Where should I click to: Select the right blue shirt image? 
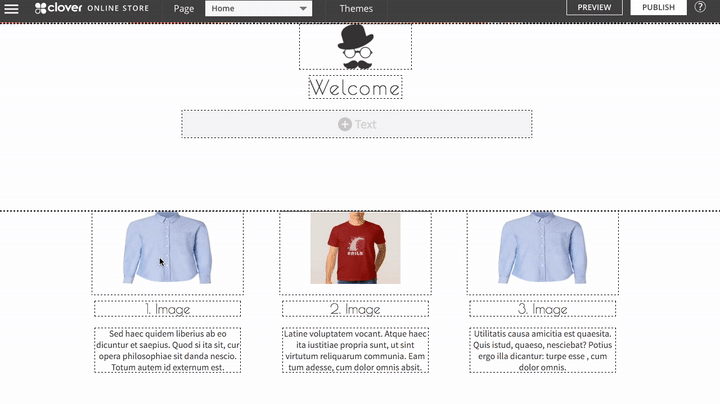[x=543, y=250]
